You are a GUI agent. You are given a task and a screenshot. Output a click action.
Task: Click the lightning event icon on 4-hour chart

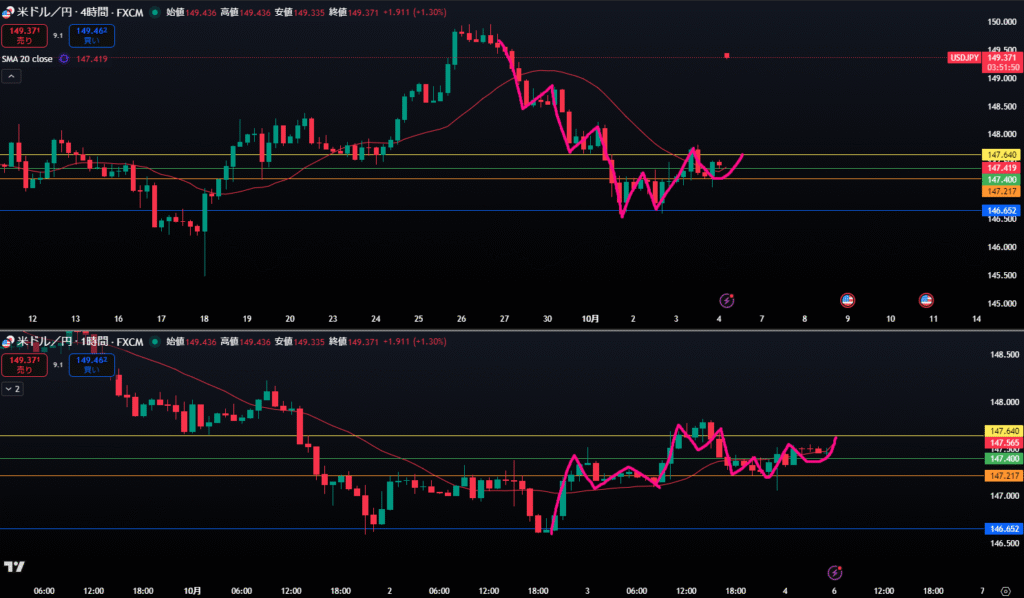(727, 300)
